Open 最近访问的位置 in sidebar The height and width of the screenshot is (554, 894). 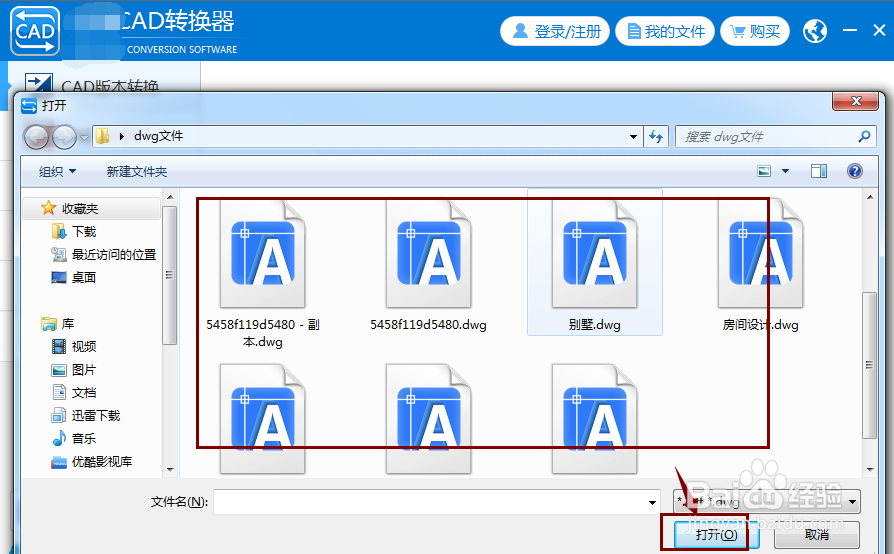[103, 254]
